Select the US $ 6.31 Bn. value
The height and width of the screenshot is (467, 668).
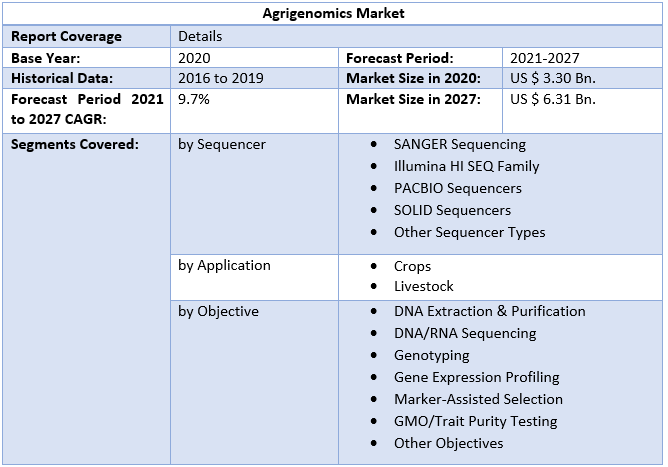tap(552, 99)
